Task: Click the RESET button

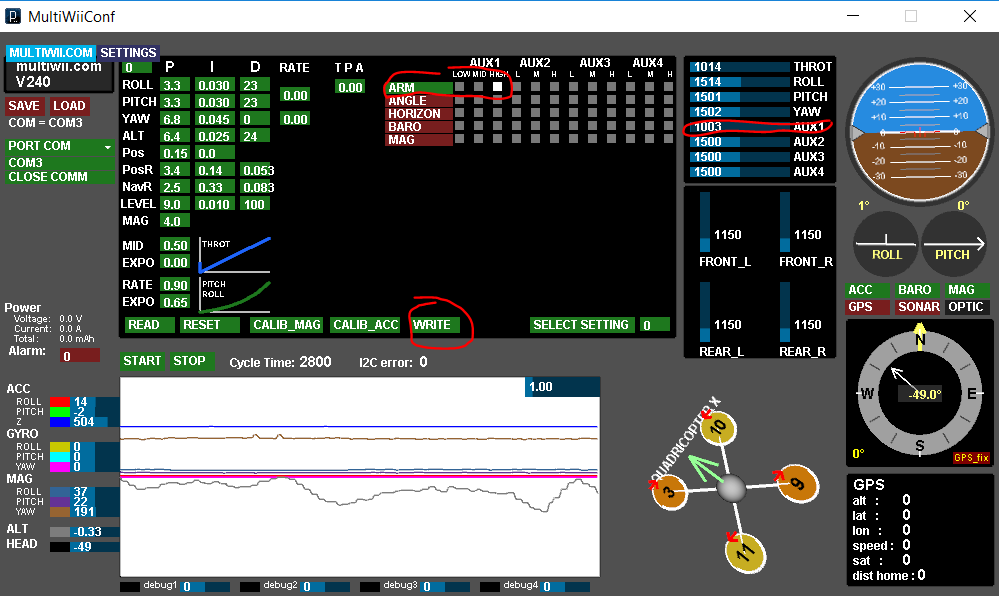Action: pyautogui.click(x=210, y=324)
